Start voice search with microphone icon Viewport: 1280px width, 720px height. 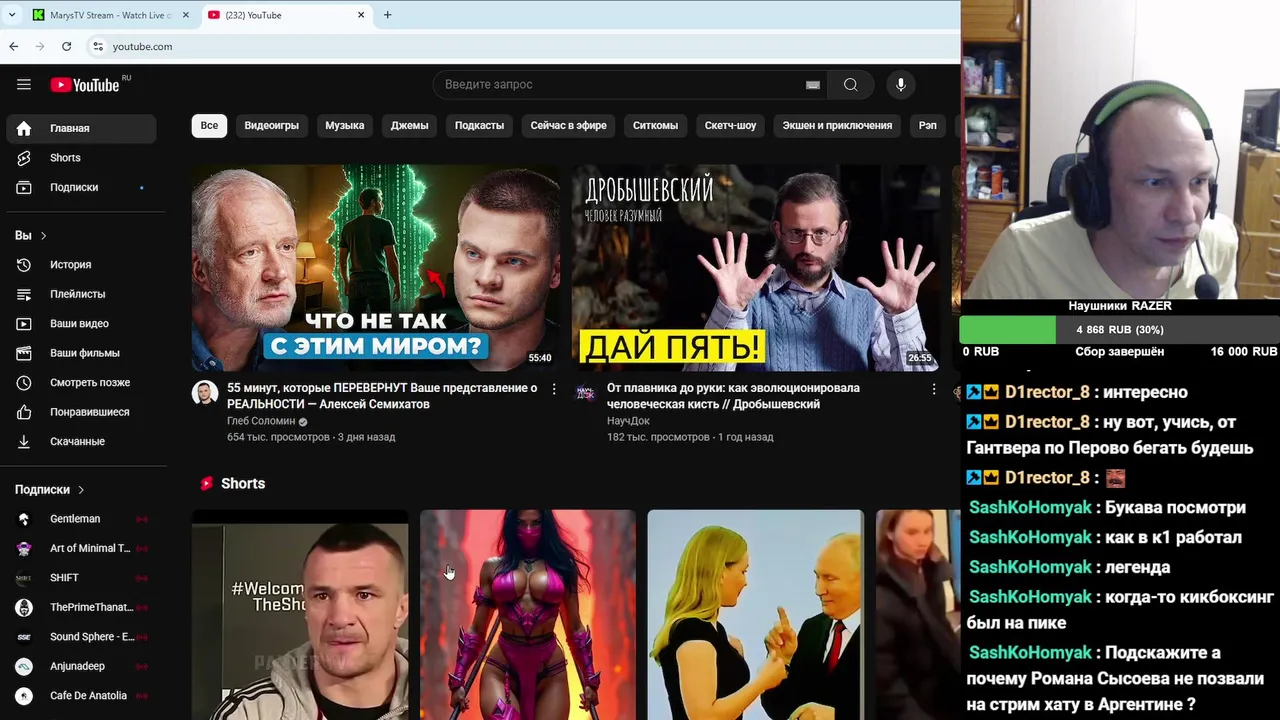pos(901,85)
